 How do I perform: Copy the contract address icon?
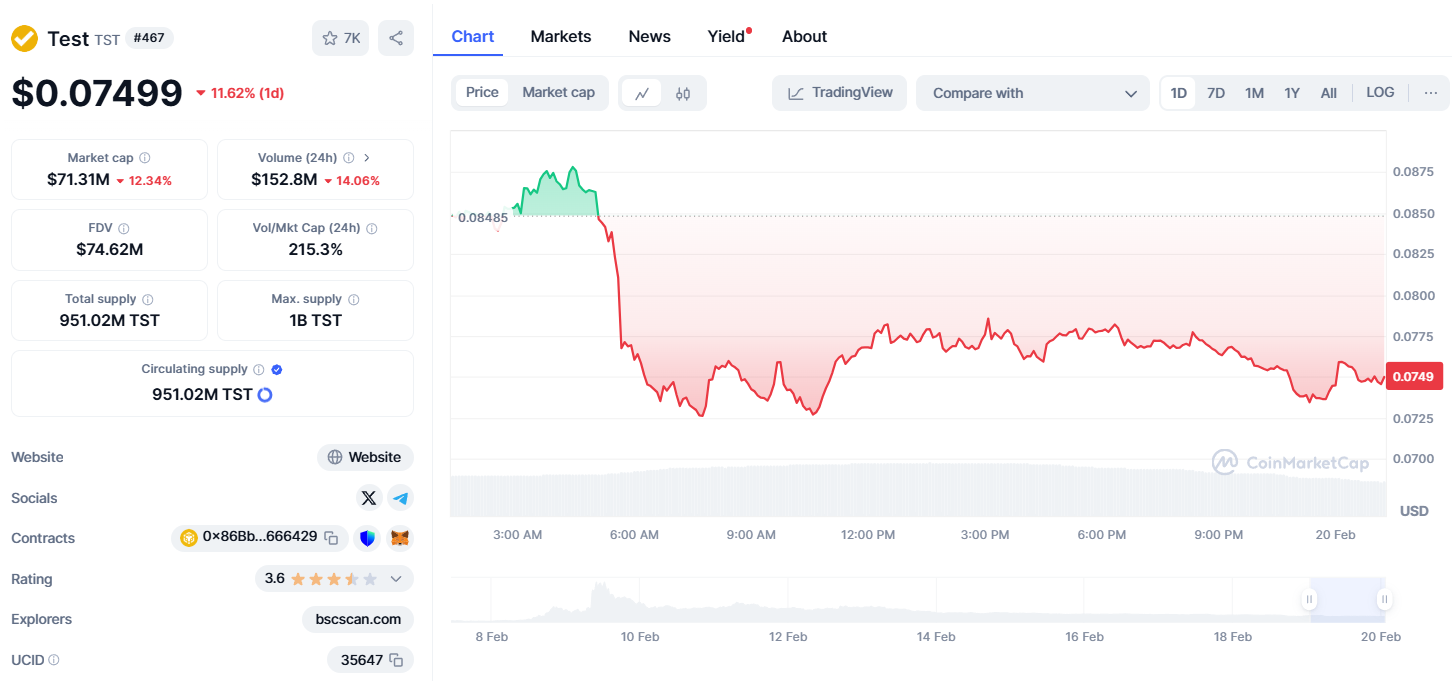point(331,538)
